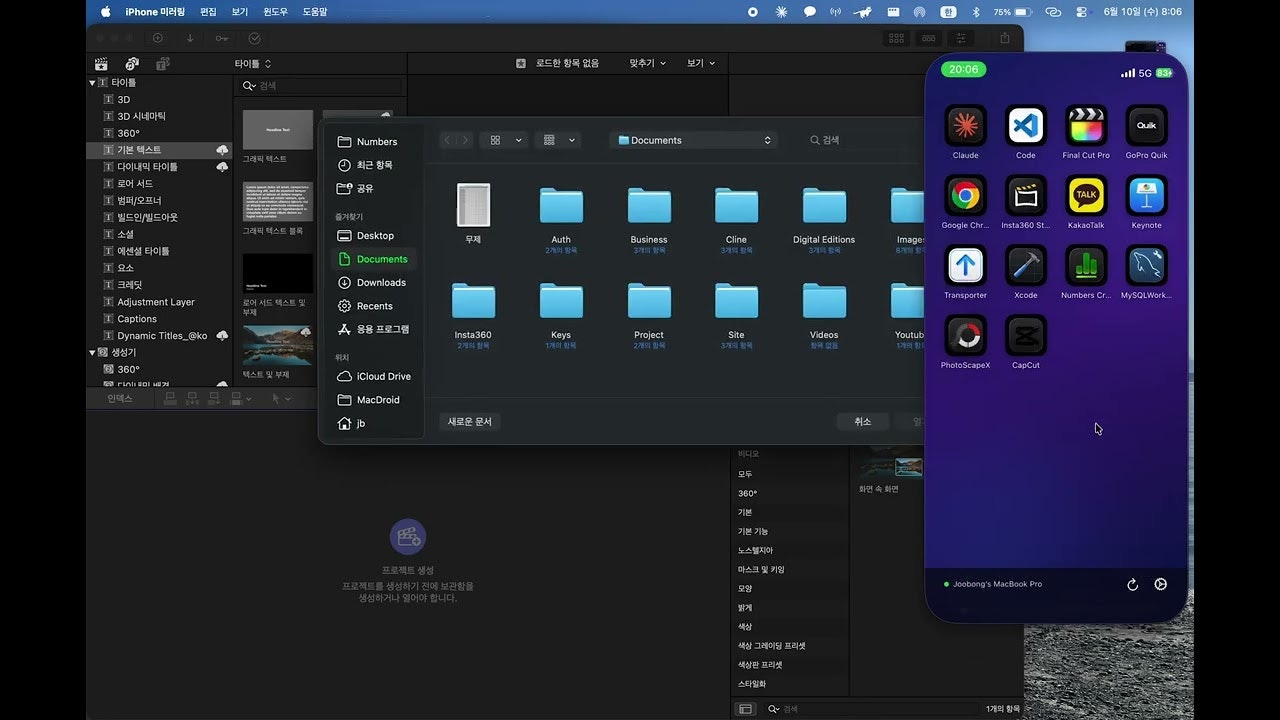This screenshot has width=1280, height=720.
Task: Open icon view options dropdown in dialog
Action: [503, 140]
